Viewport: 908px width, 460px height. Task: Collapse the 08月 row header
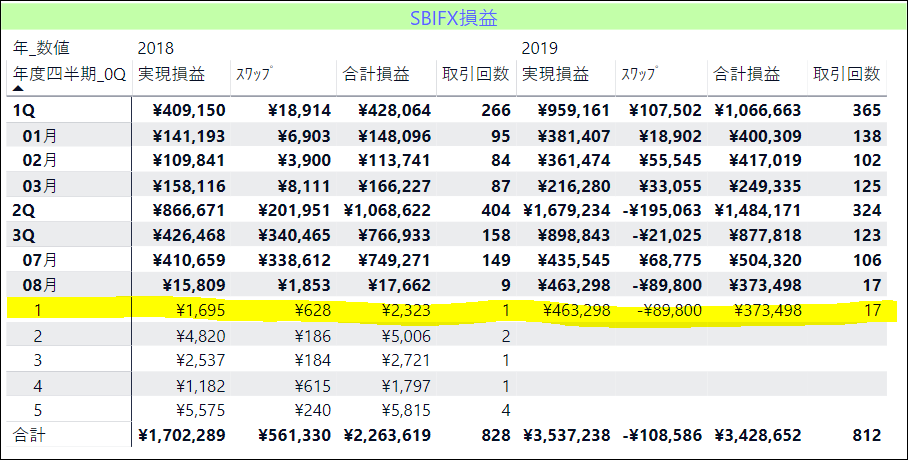pyautogui.click(x=39, y=285)
